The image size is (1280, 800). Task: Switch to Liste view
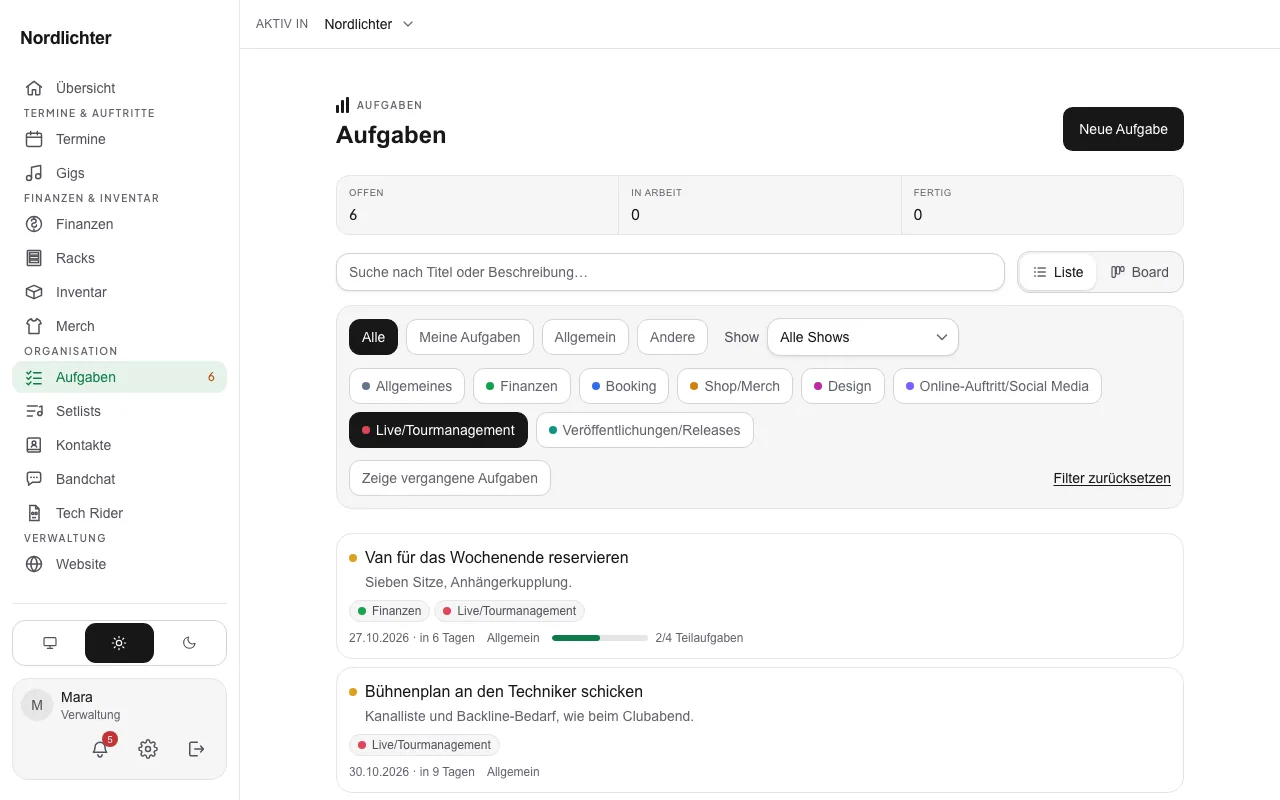pos(1058,272)
